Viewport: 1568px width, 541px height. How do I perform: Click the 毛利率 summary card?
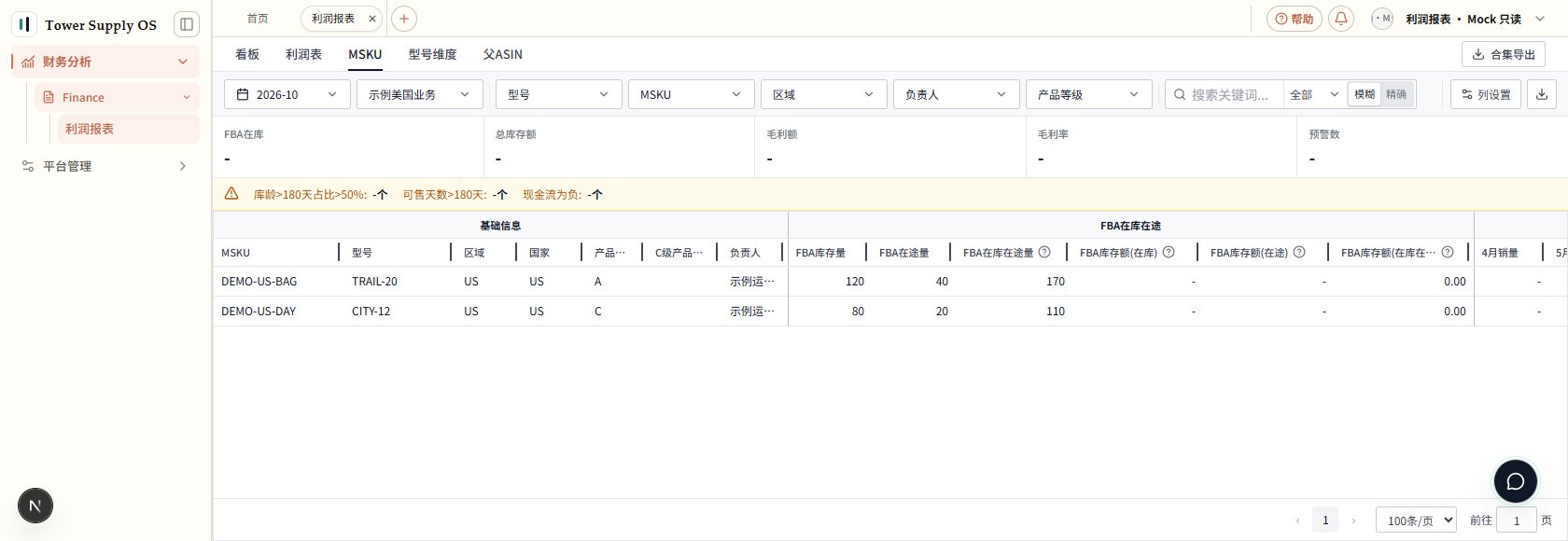[1161, 146]
